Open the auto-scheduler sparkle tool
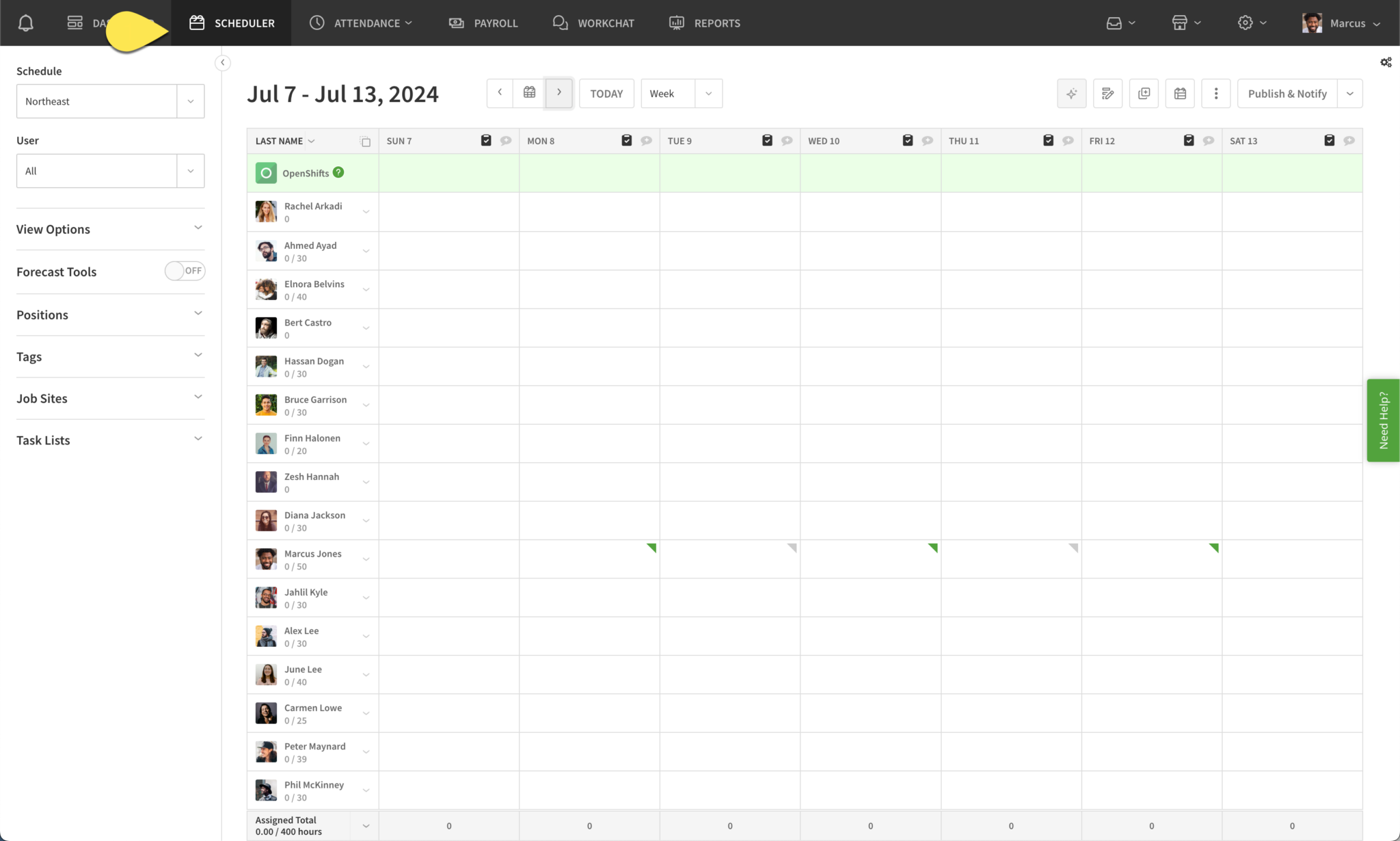Image resolution: width=1400 pixels, height=841 pixels. point(1071,93)
